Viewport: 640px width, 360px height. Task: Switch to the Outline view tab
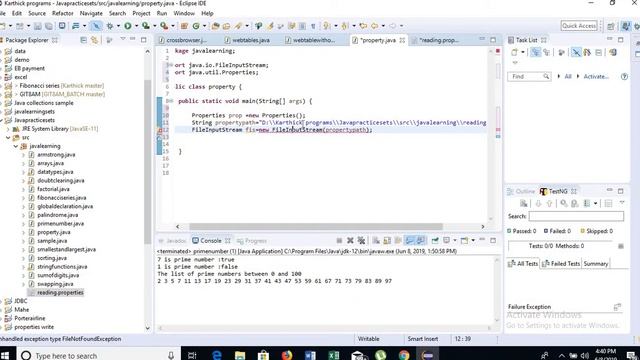tap(521, 191)
